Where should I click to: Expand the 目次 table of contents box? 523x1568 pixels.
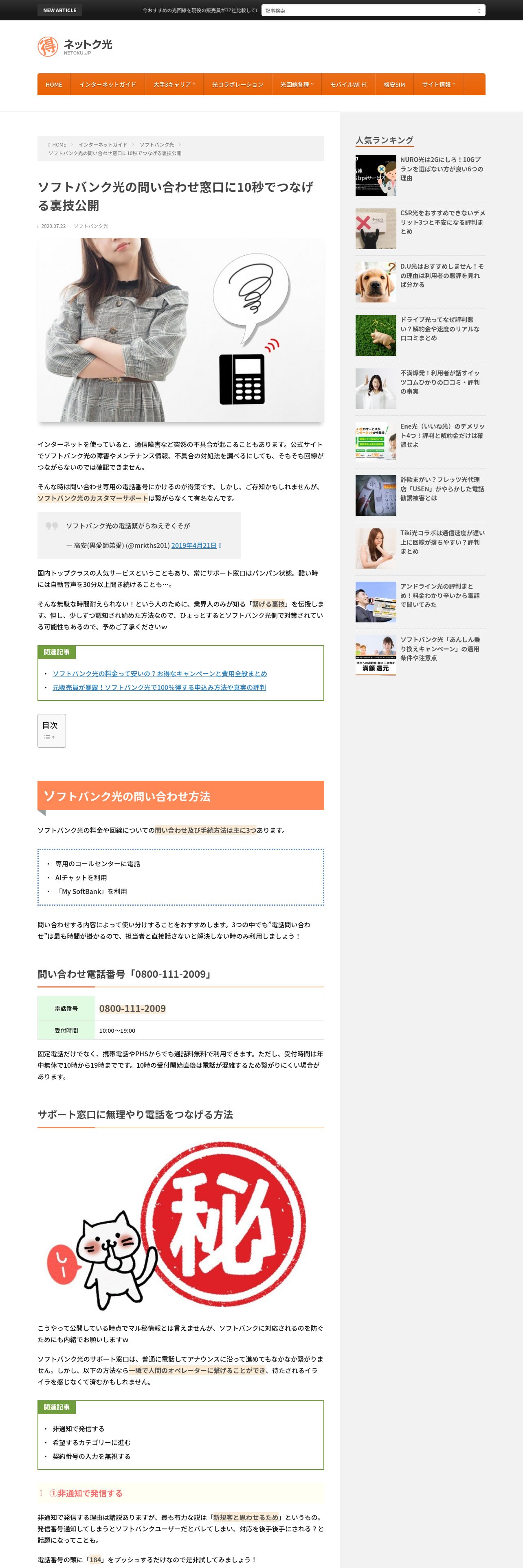(52, 730)
